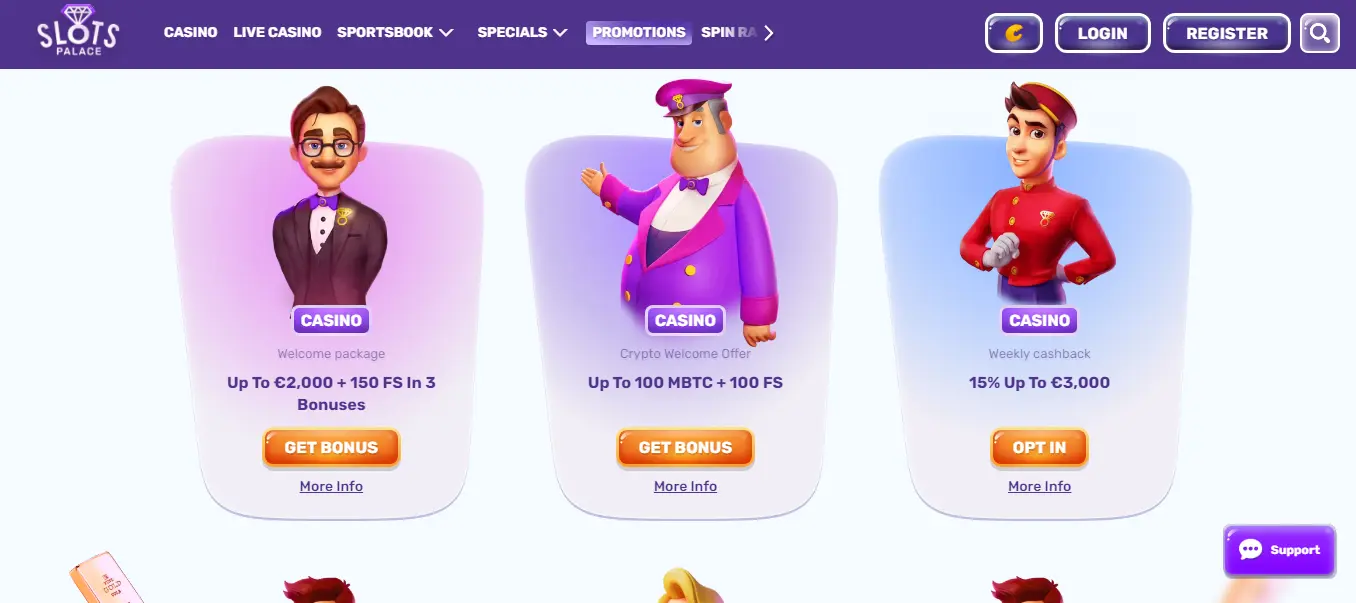Click the Login button

(x=1102, y=33)
